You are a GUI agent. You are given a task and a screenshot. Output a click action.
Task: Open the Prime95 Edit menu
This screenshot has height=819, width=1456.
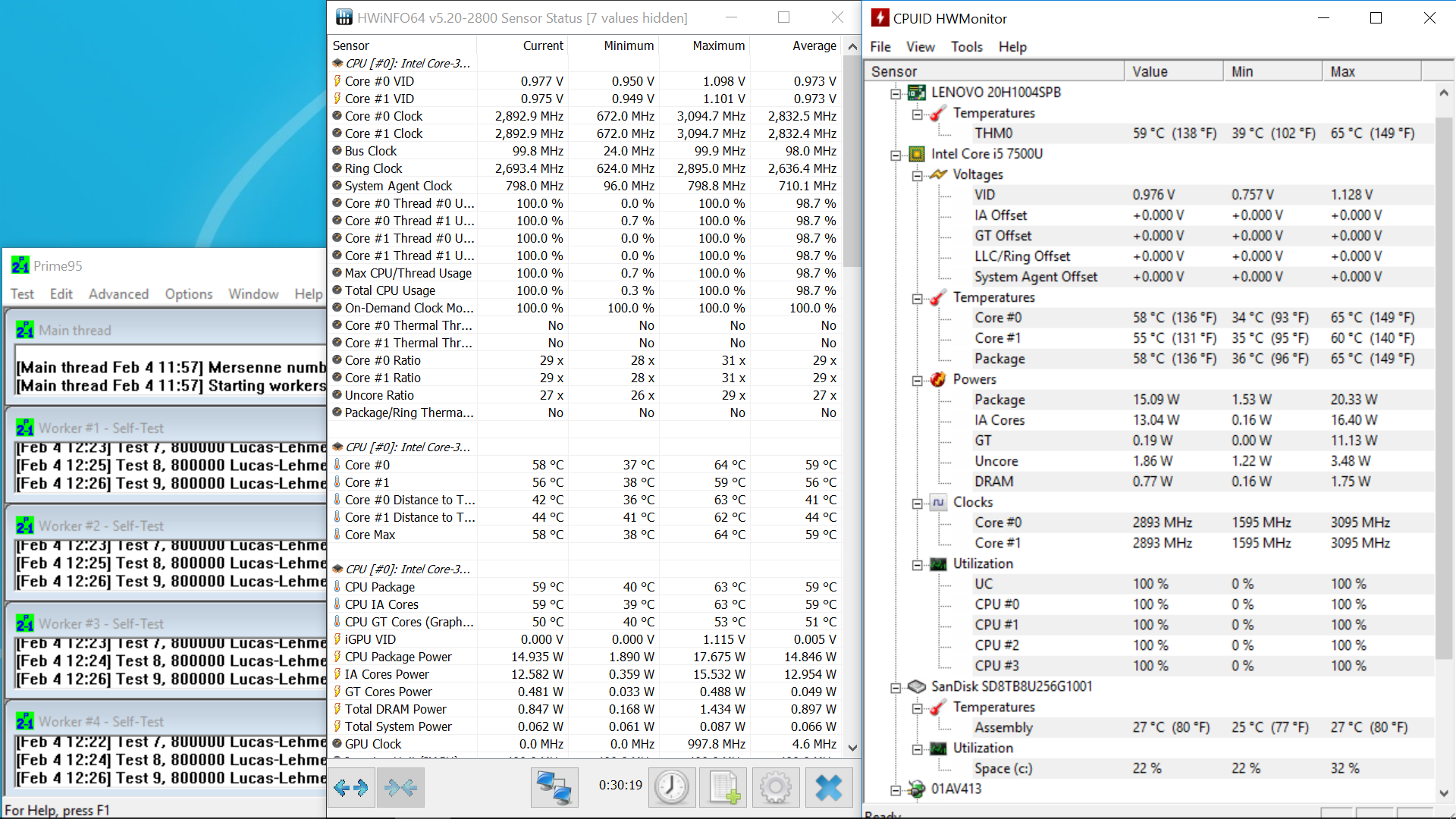[x=61, y=294]
